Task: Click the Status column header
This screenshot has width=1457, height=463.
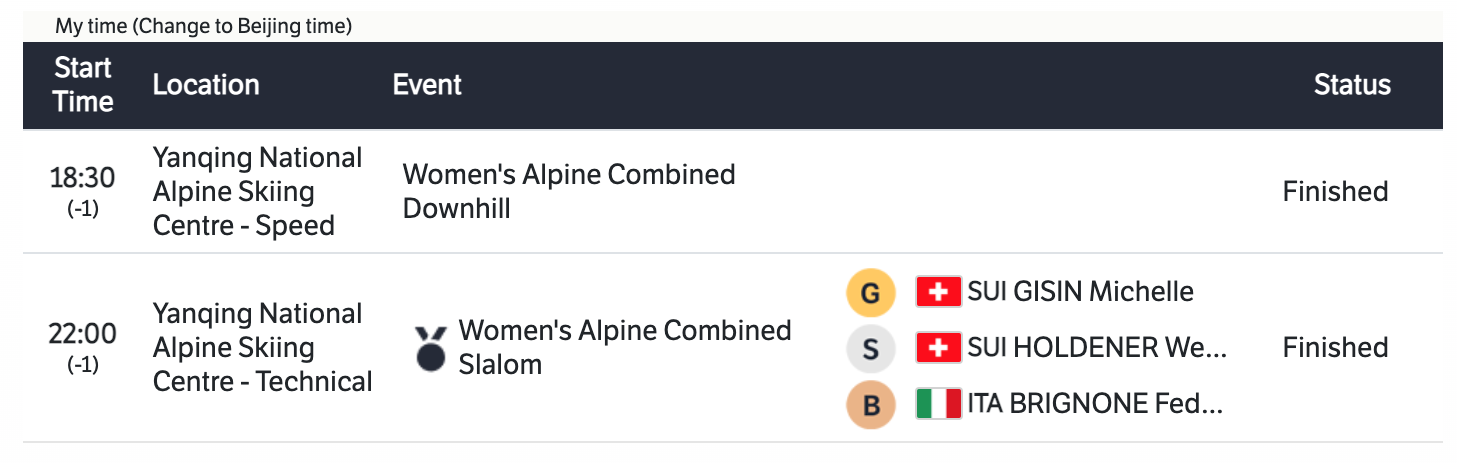Action: [x=1352, y=85]
